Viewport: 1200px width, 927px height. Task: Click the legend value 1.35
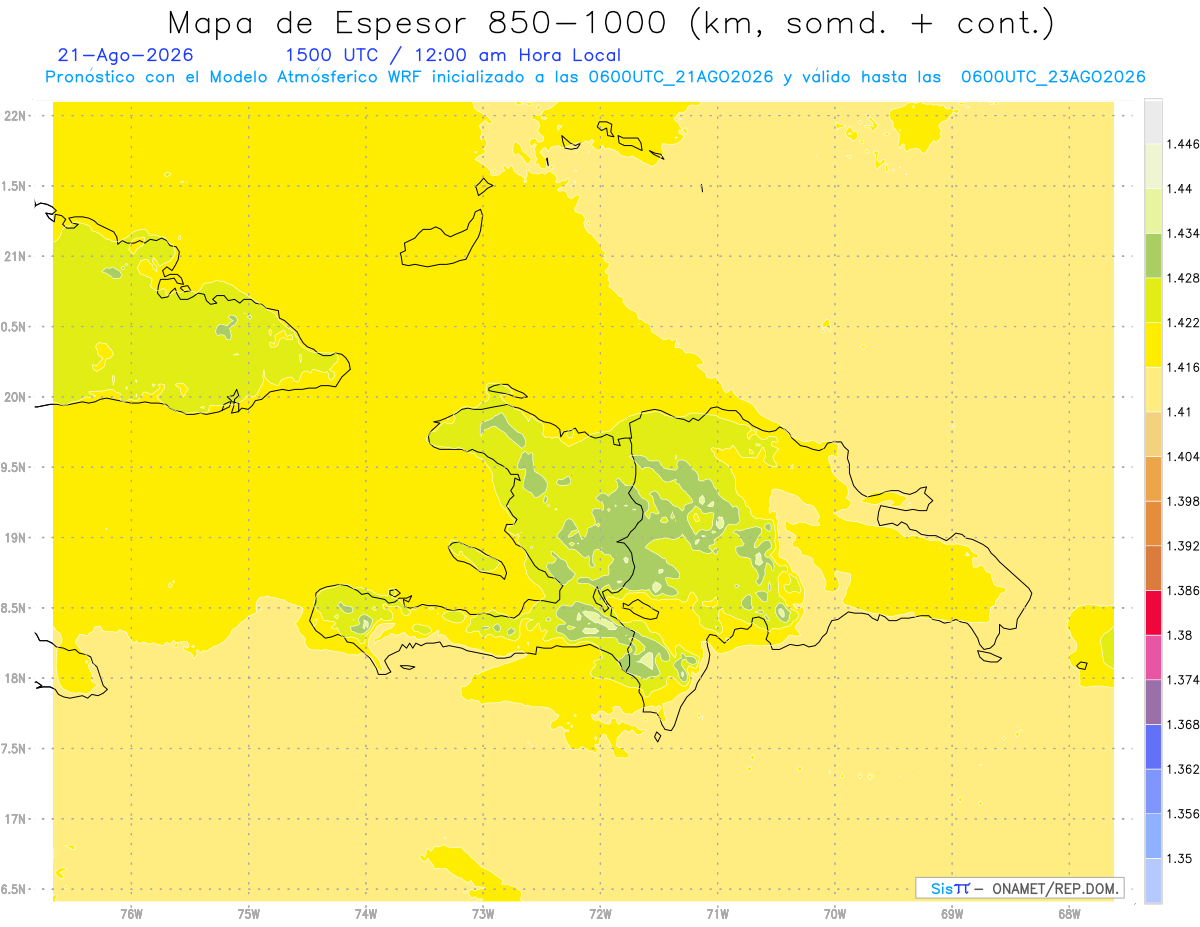pyautogui.click(x=1180, y=858)
